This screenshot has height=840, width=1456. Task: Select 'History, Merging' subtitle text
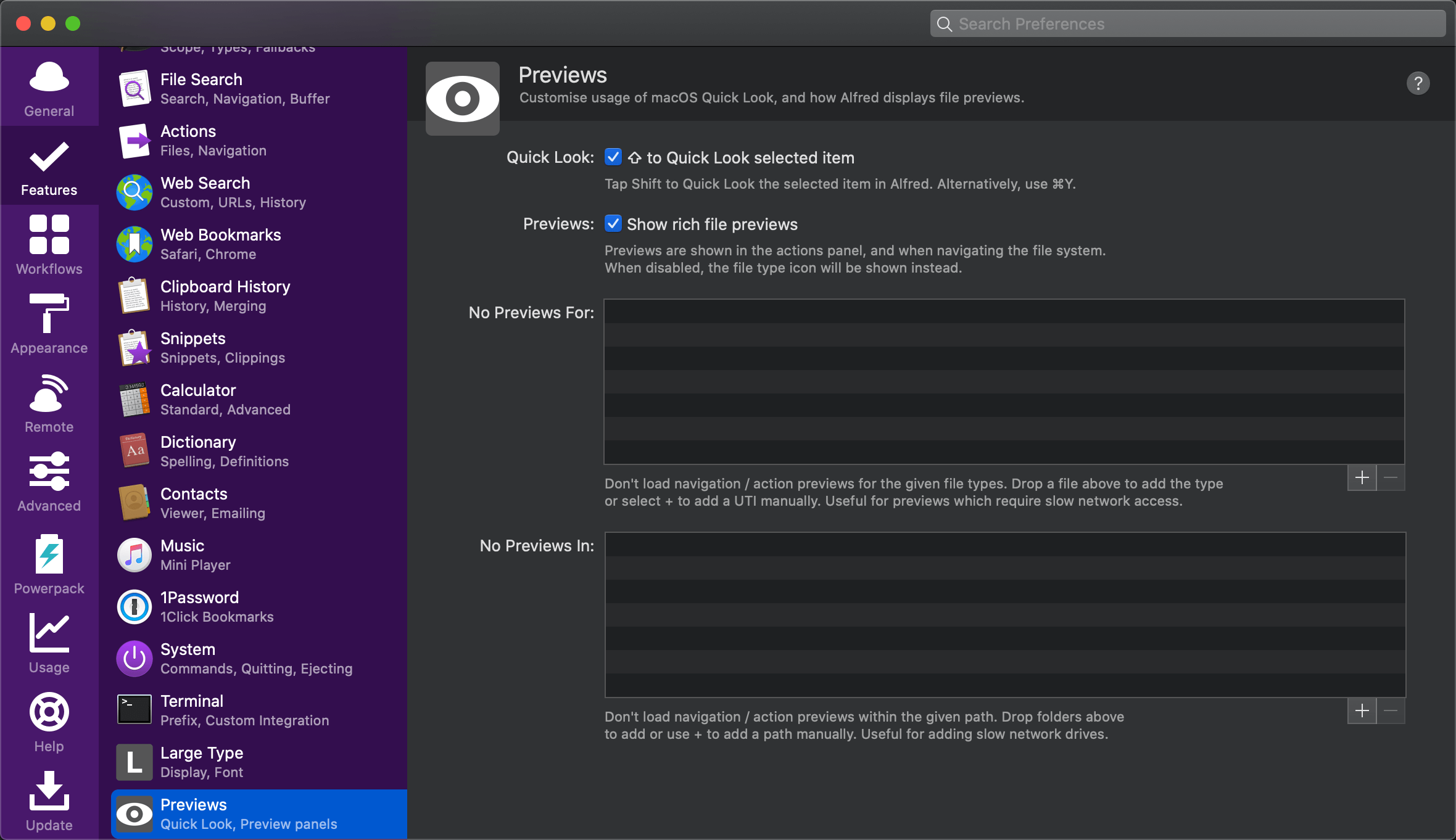point(213,307)
